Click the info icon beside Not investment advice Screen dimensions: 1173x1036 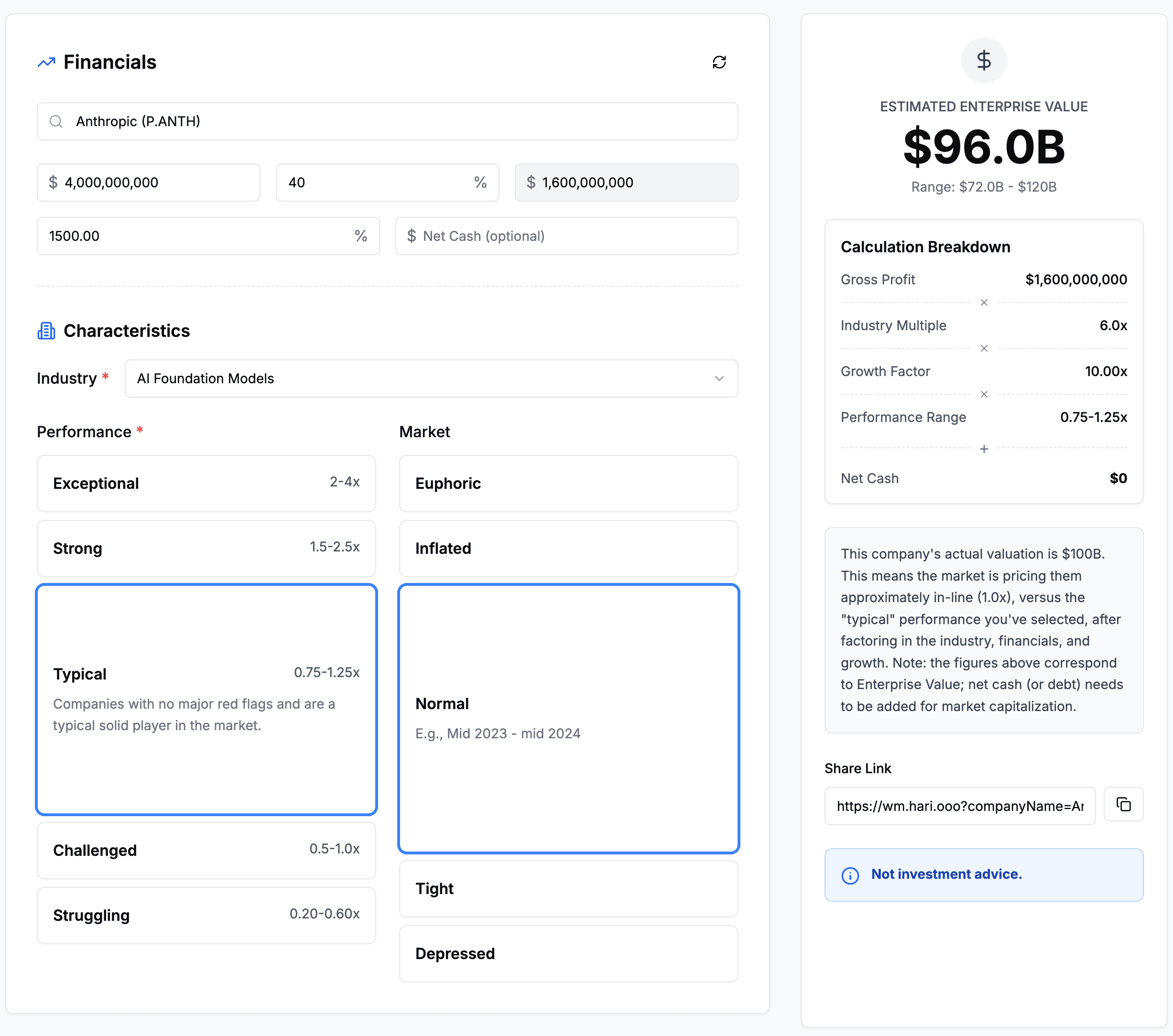[849, 875]
